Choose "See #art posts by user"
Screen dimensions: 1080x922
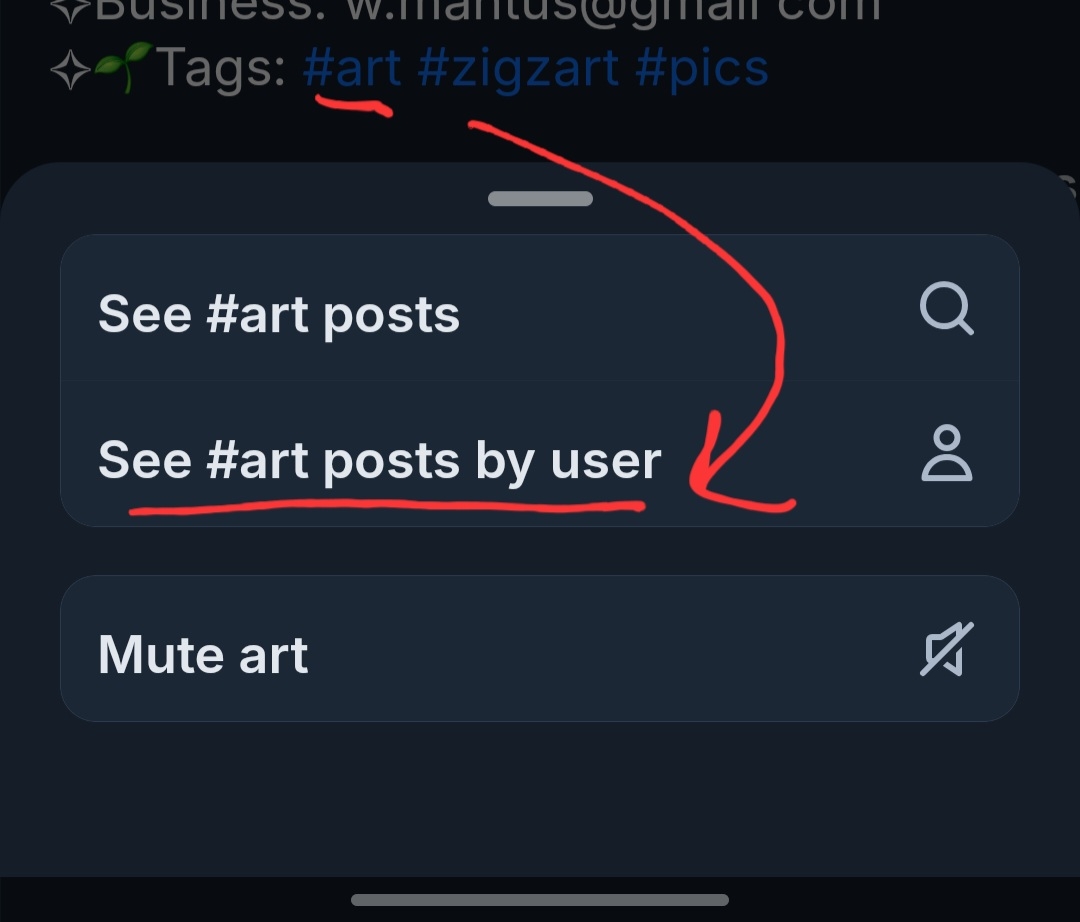tap(380, 459)
